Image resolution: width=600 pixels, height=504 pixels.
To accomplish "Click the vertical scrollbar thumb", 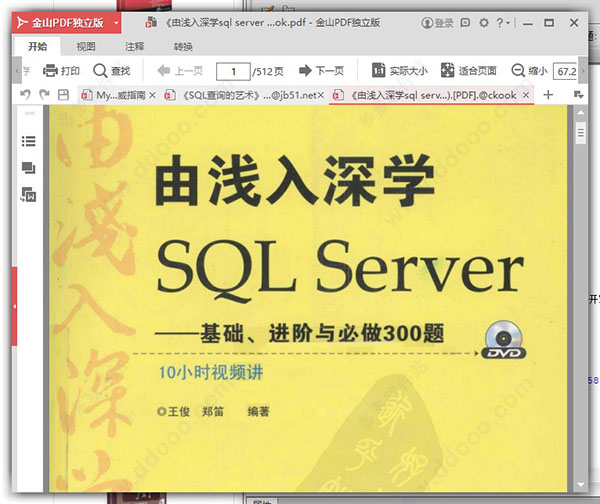I will click(580, 133).
